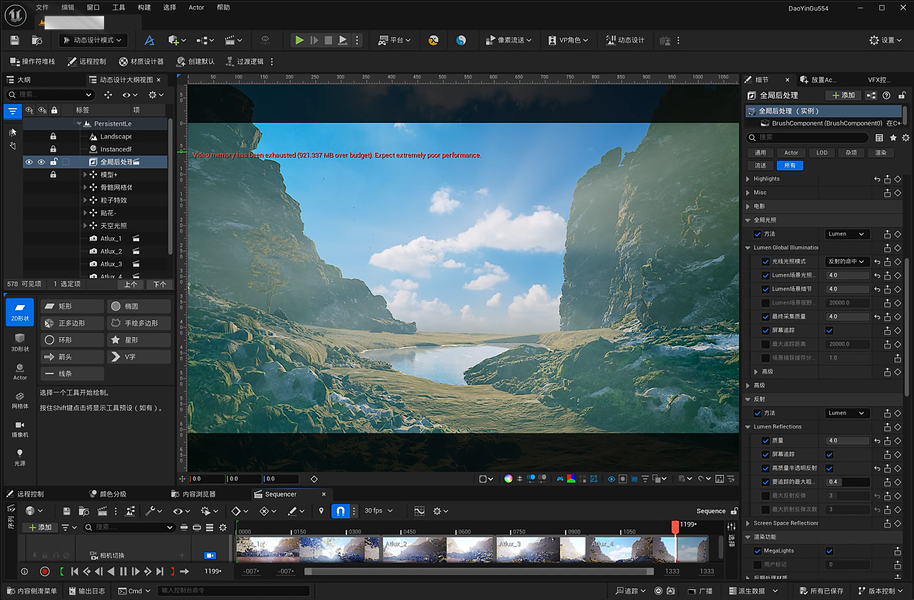Click the 添加 button in details panel

843,95
